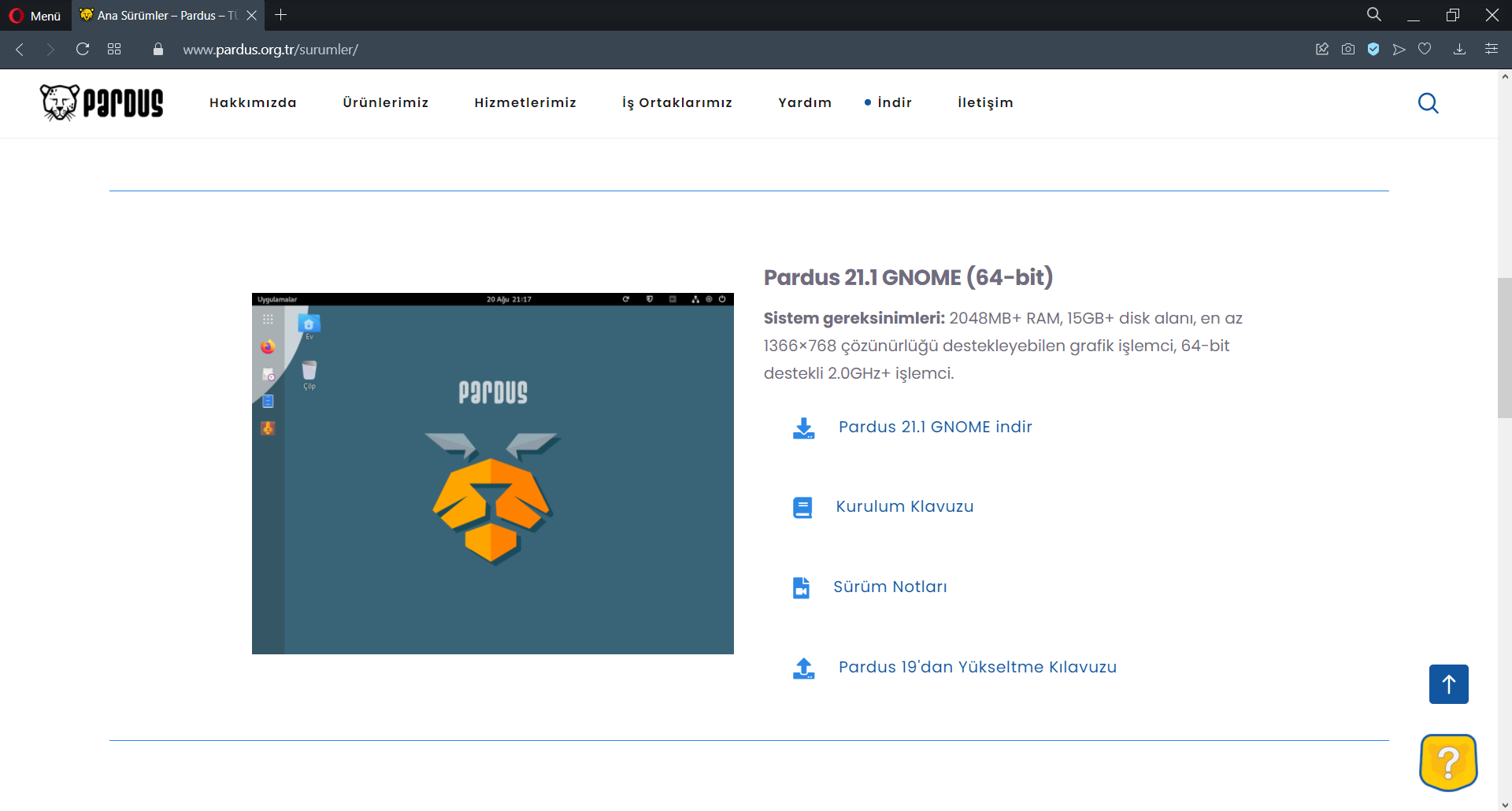Viewport: 1512px width, 811px height.
Task: Open the İndir menu item
Action: point(895,102)
